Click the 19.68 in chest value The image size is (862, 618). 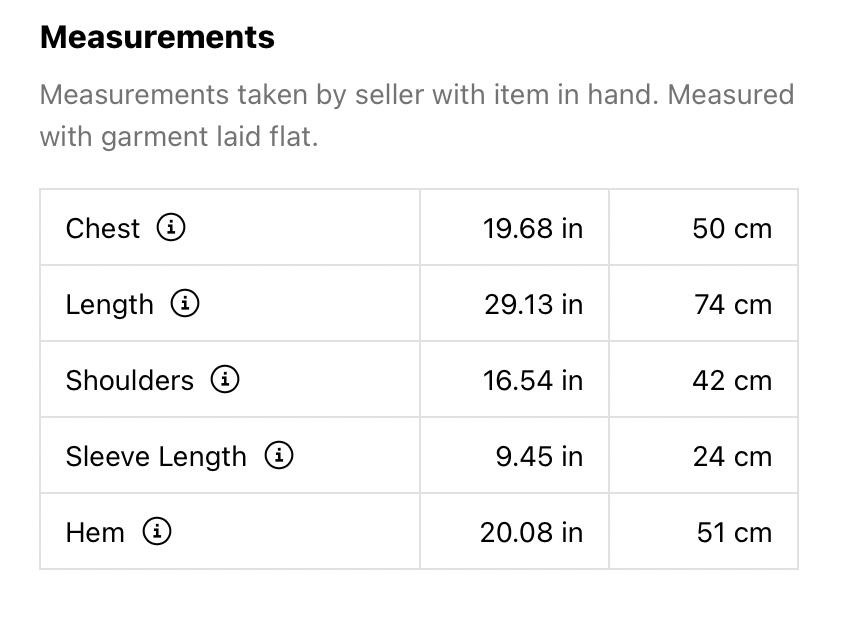tap(533, 228)
